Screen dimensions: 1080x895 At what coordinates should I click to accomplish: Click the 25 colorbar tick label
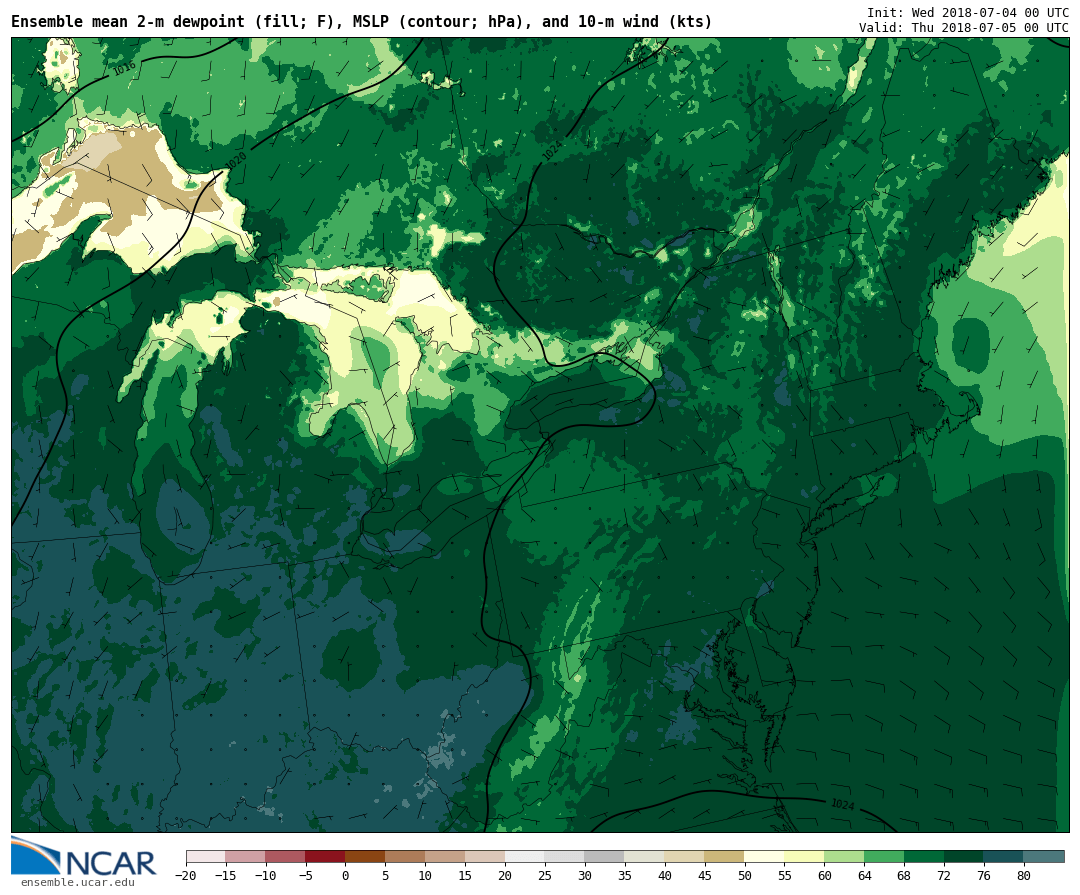pos(545,876)
